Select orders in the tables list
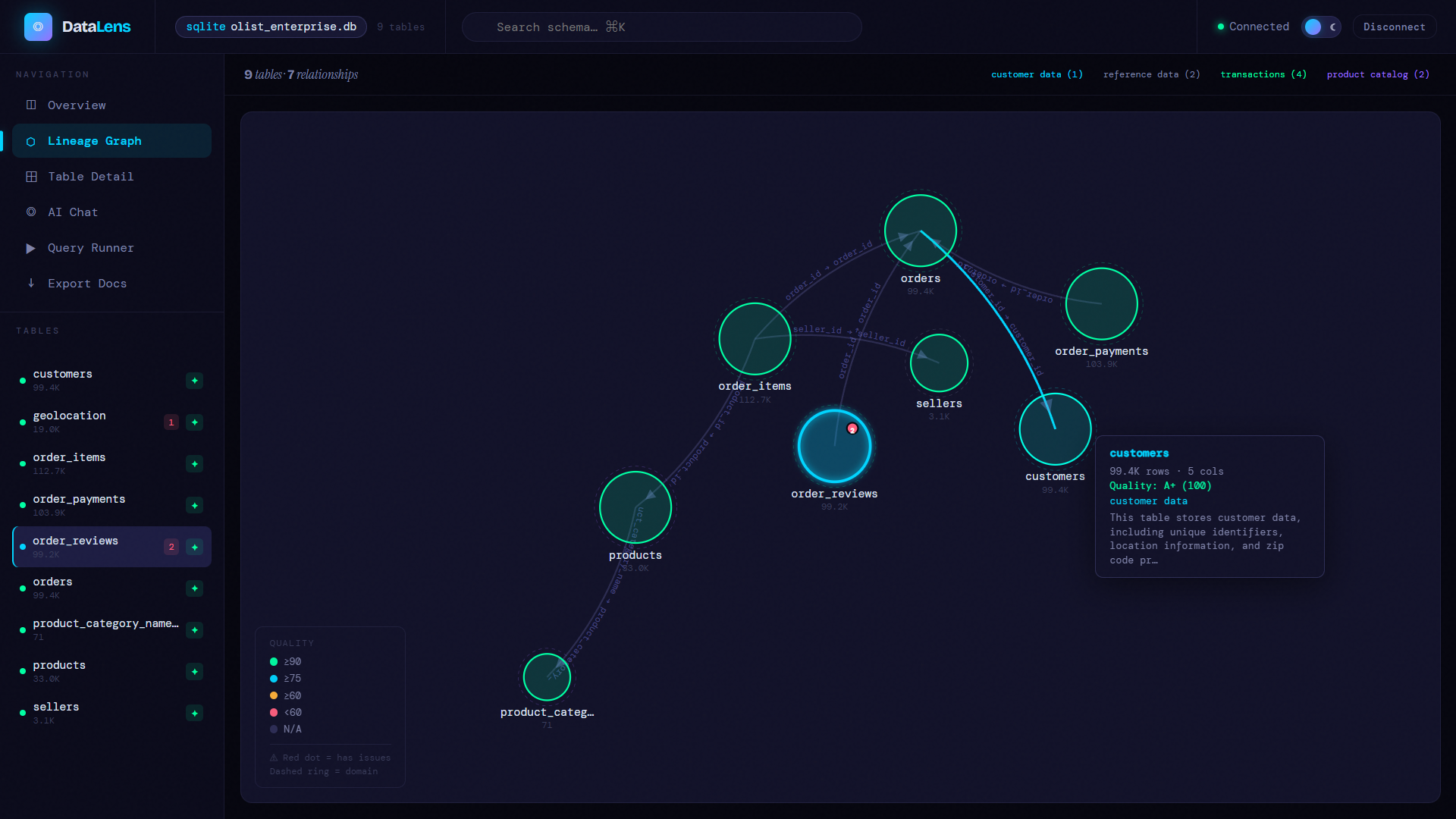The width and height of the screenshot is (1456, 819). (111, 588)
